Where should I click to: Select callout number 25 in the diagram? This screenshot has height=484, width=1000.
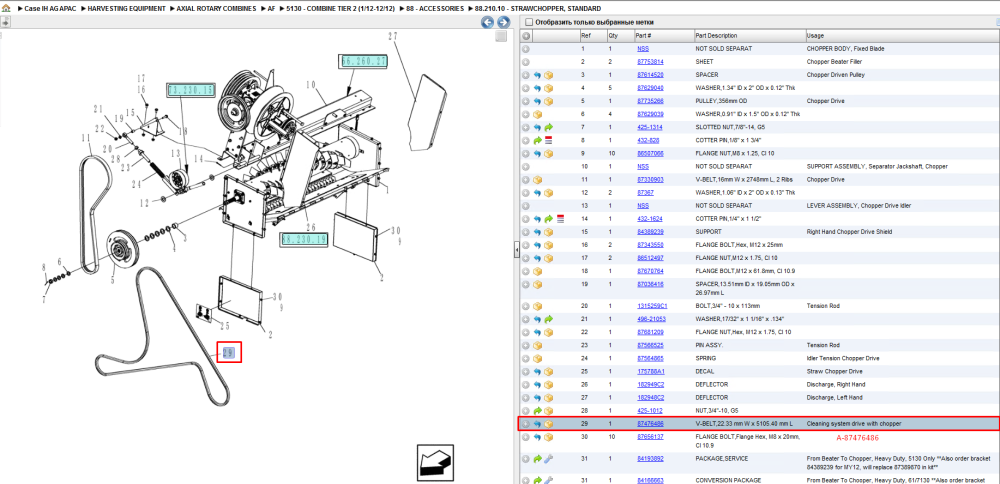tap(224, 326)
